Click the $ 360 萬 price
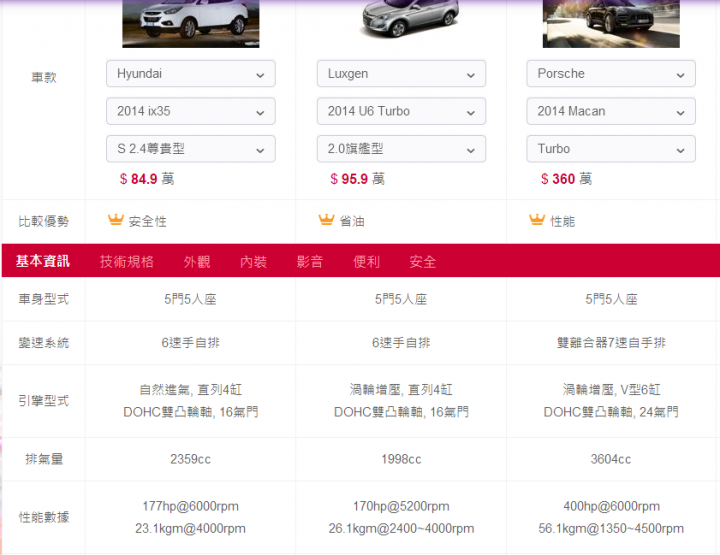 click(x=567, y=179)
